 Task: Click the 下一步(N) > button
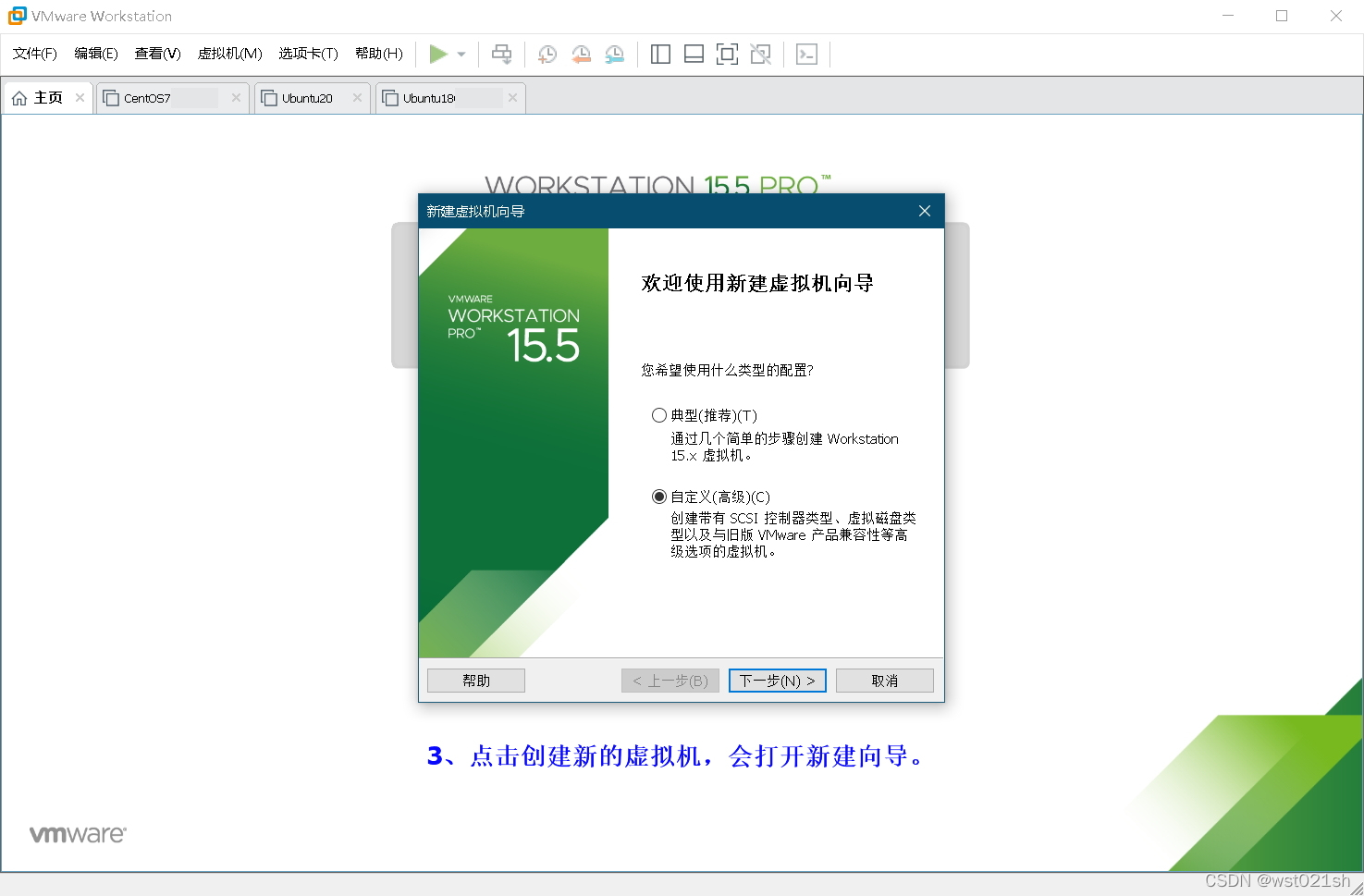pos(778,681)
